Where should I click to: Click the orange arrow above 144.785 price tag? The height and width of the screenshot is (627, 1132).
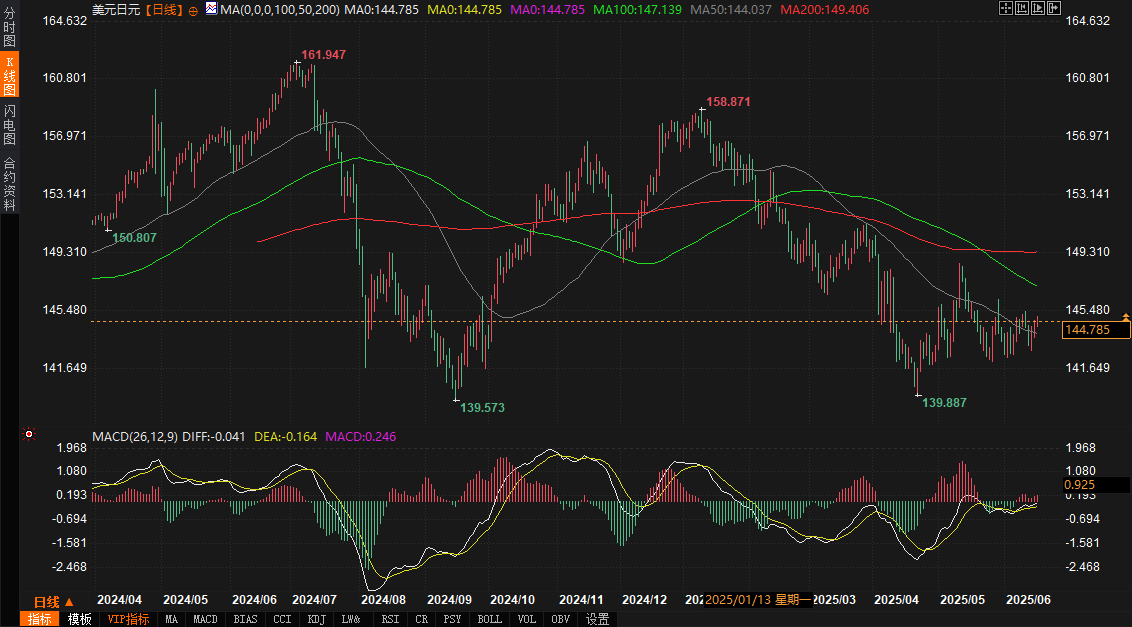[x=1126, y=317]
